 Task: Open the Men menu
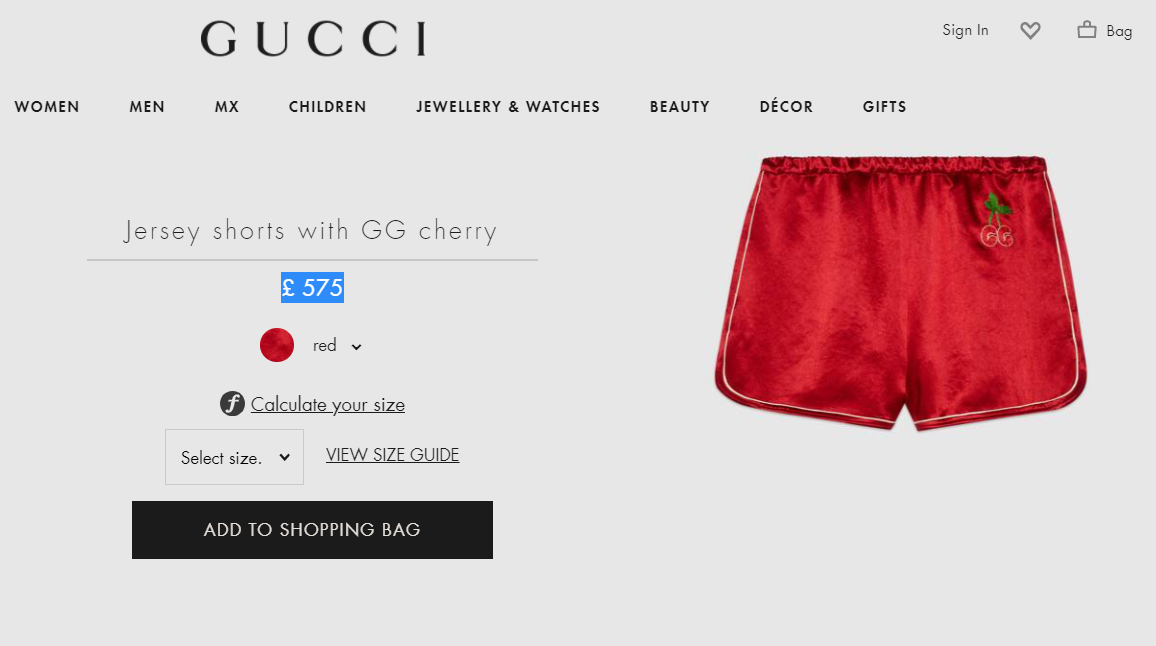point(147,107)
